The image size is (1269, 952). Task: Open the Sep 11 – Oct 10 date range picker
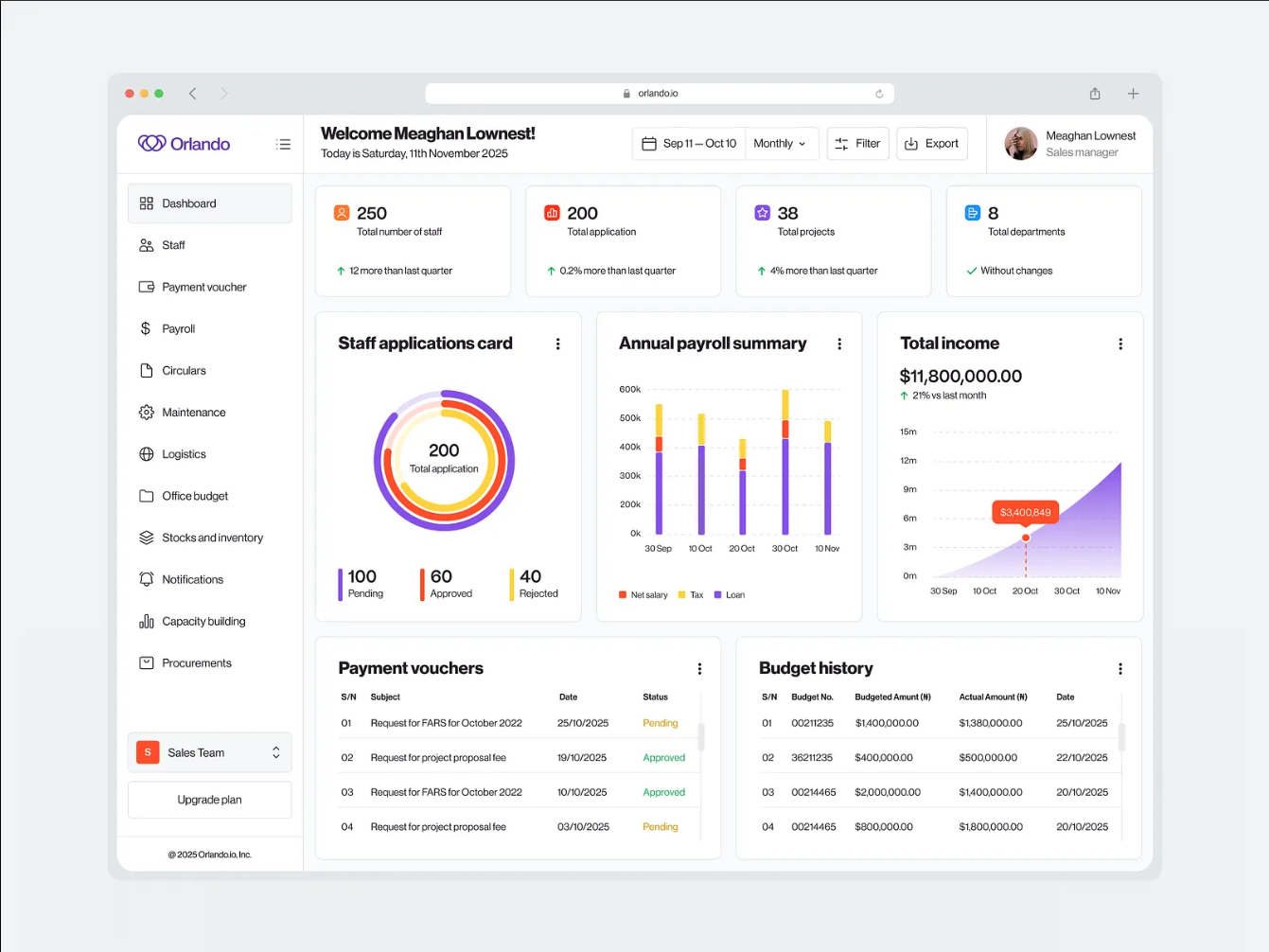[689, 144]
